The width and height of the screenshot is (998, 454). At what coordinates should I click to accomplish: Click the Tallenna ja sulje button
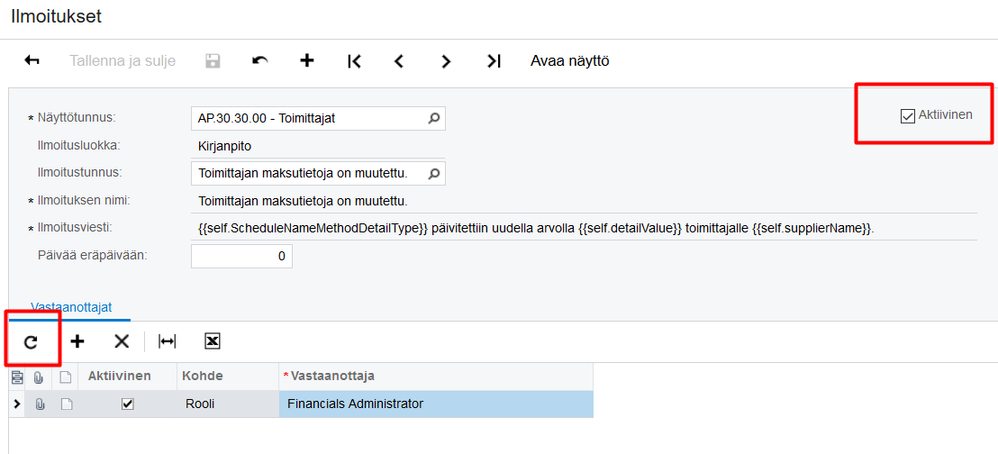pyautogui.click(x=122, y=61)
